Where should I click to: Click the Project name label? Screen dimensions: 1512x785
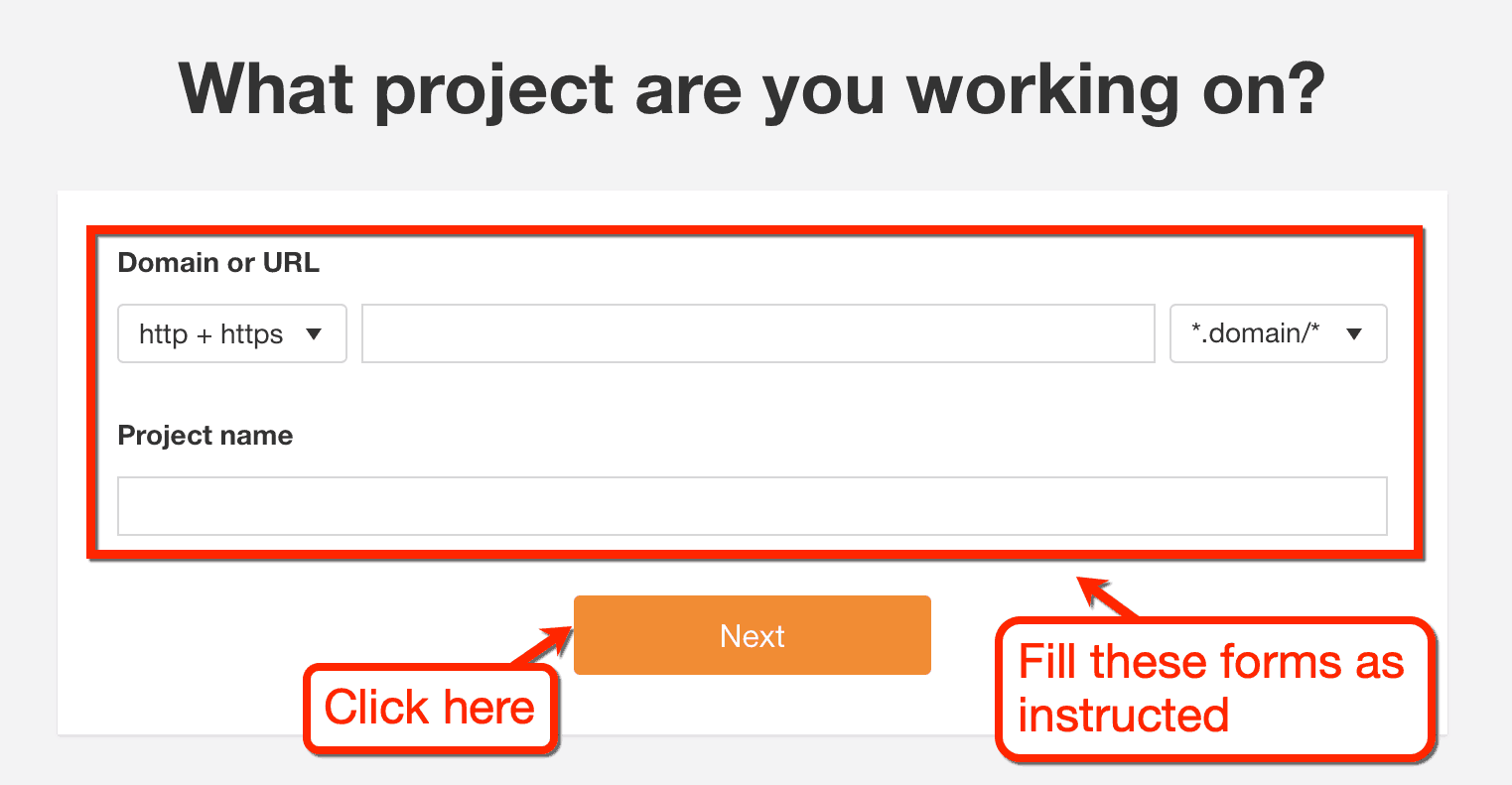[205, 435]
